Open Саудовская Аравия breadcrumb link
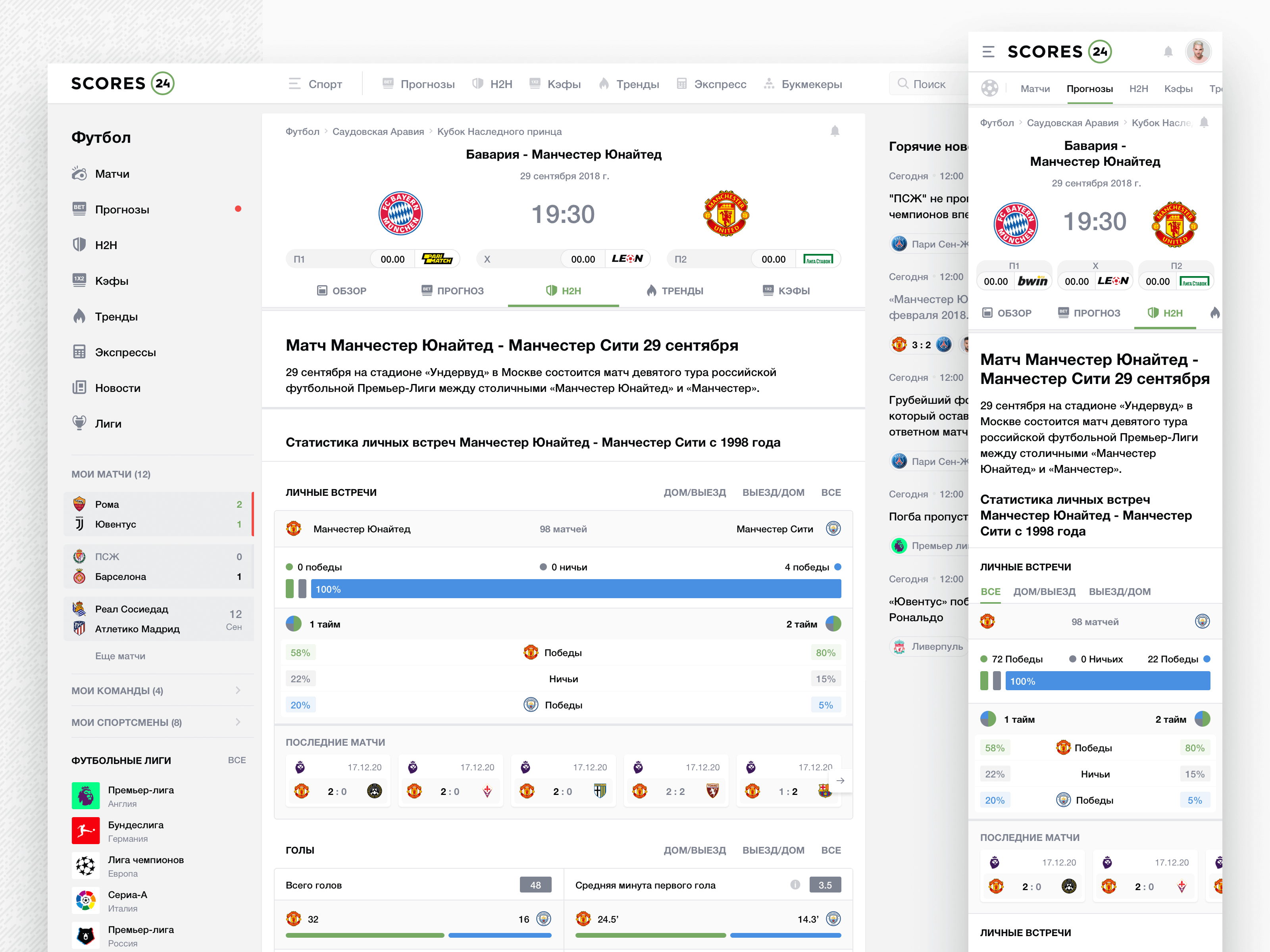The height and width of the screenshot is (952, 1270). click(x=378, y=131)
